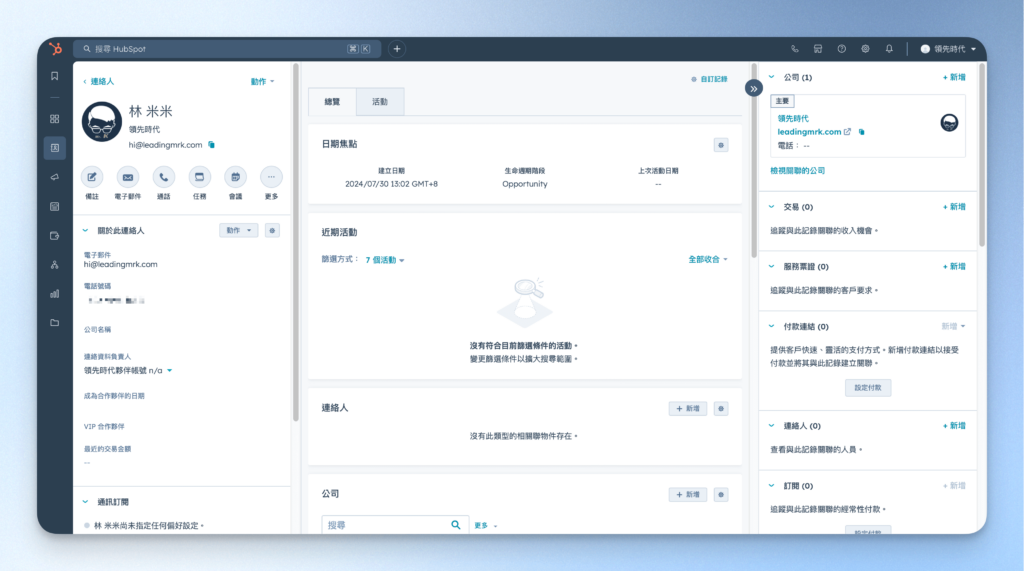Copy leadingmrk.com domain in company card

pos(861,132)
